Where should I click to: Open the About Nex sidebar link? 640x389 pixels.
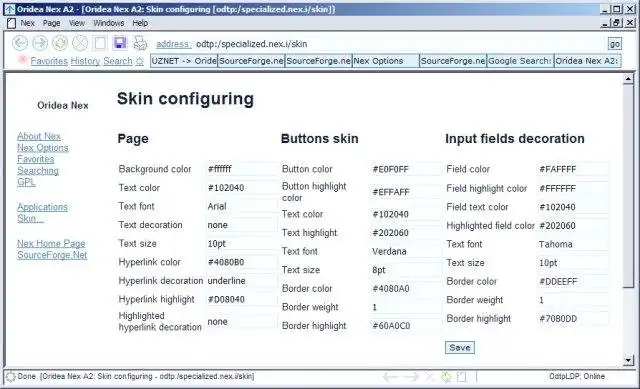click(39, 136)
